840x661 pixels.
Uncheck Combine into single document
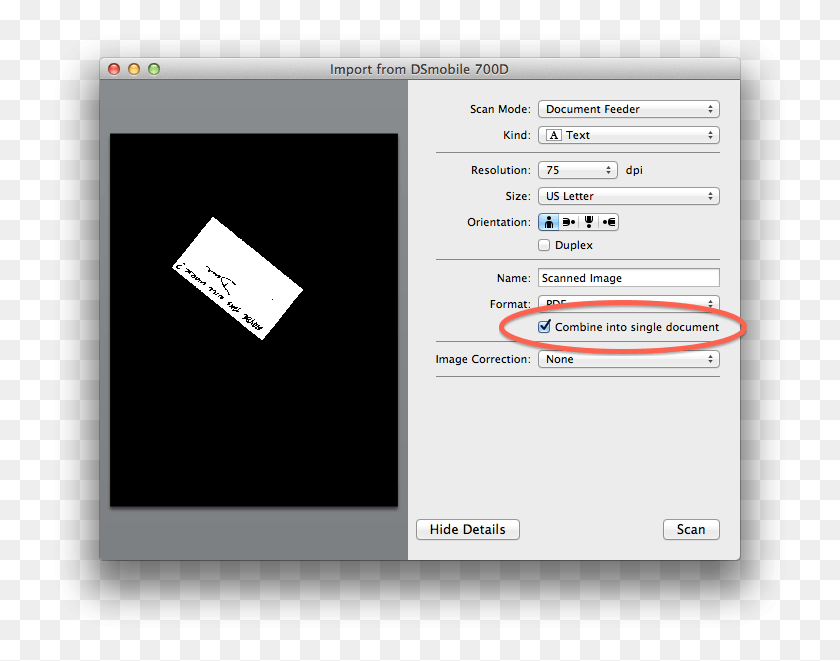point(545,327)
